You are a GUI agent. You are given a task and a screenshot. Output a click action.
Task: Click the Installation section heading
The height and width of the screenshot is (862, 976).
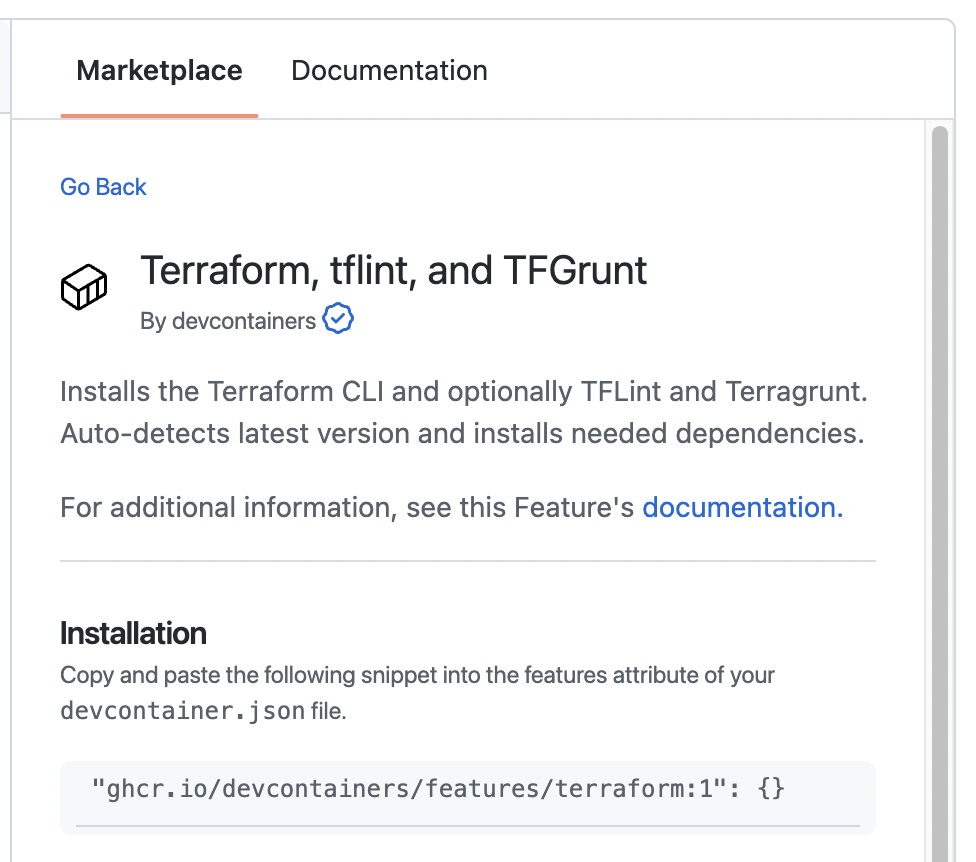[x=133, y=633]
